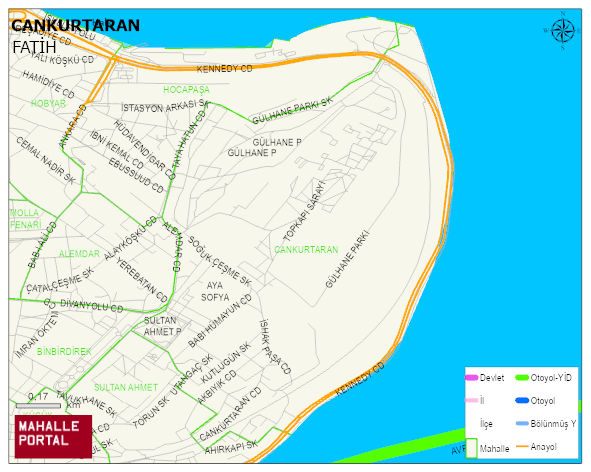This screenshot has height=472, width=591.
Task: Click the GÜLHANE PARKI diagonal label
Action: (348, 260)
